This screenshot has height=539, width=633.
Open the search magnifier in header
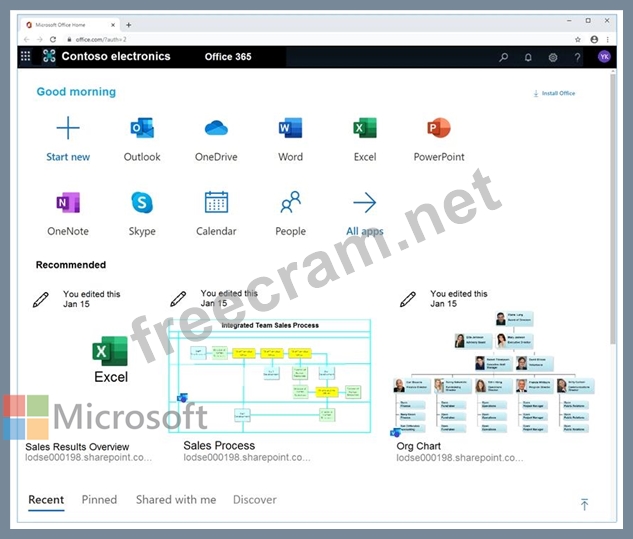(x=503, y=57)
